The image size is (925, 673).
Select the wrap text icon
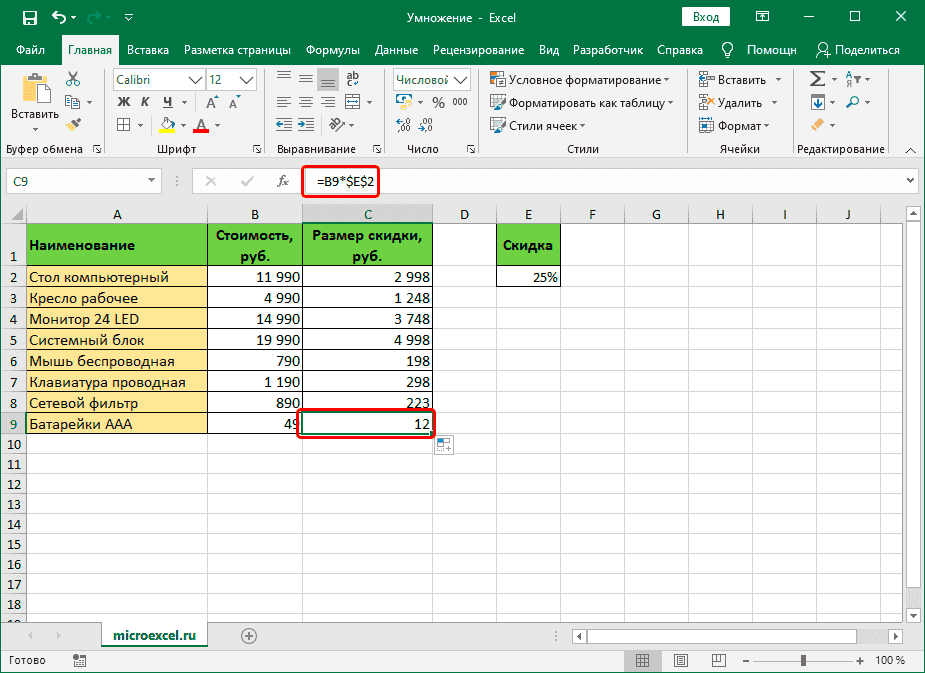[x=351, y=78]
